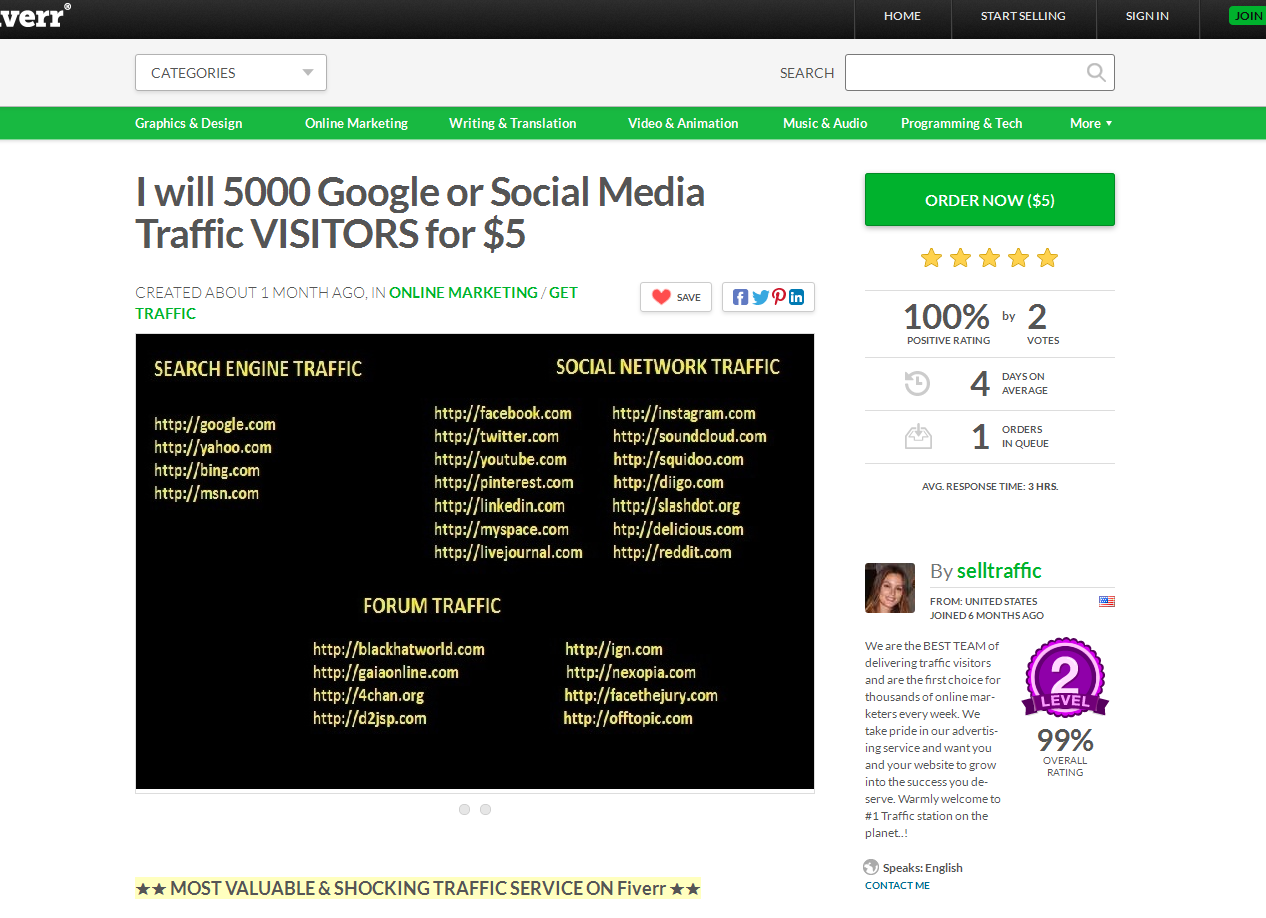1266x918 pixels.
Task: Open Graphics & Design category
Action: 189,123
